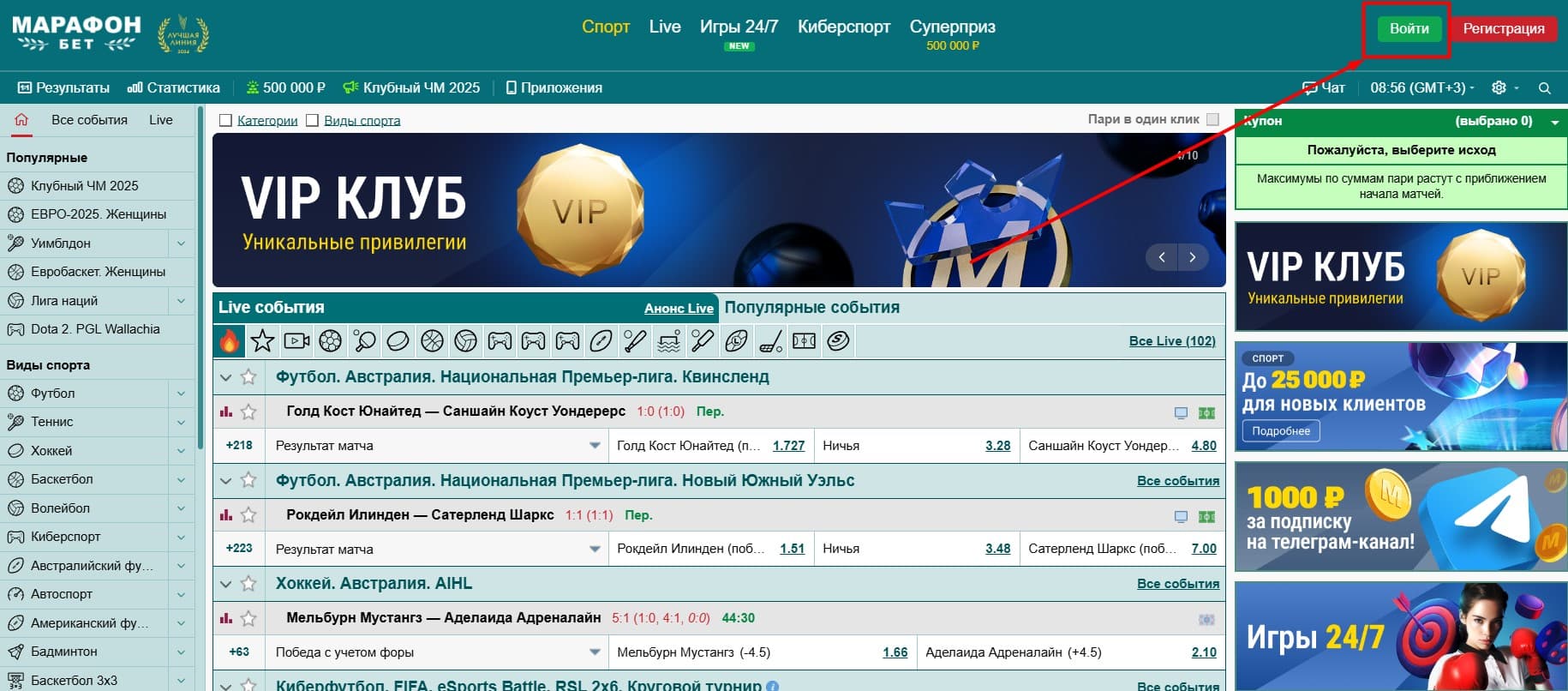Open the Результаты link
The image size is (1568, 691).
pyautogui.click(x=63, y=88)
